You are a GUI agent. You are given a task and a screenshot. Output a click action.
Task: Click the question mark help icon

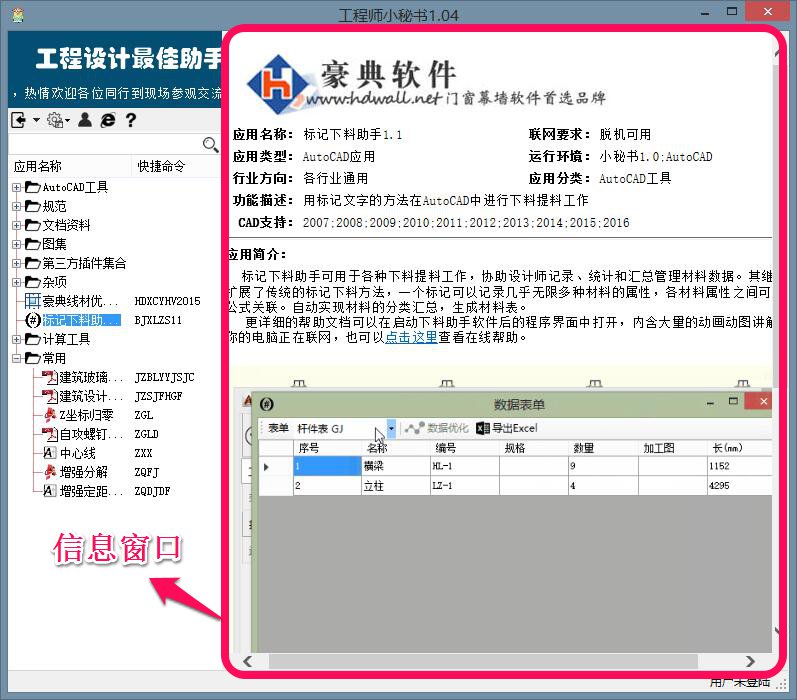(x=131, y=120)
